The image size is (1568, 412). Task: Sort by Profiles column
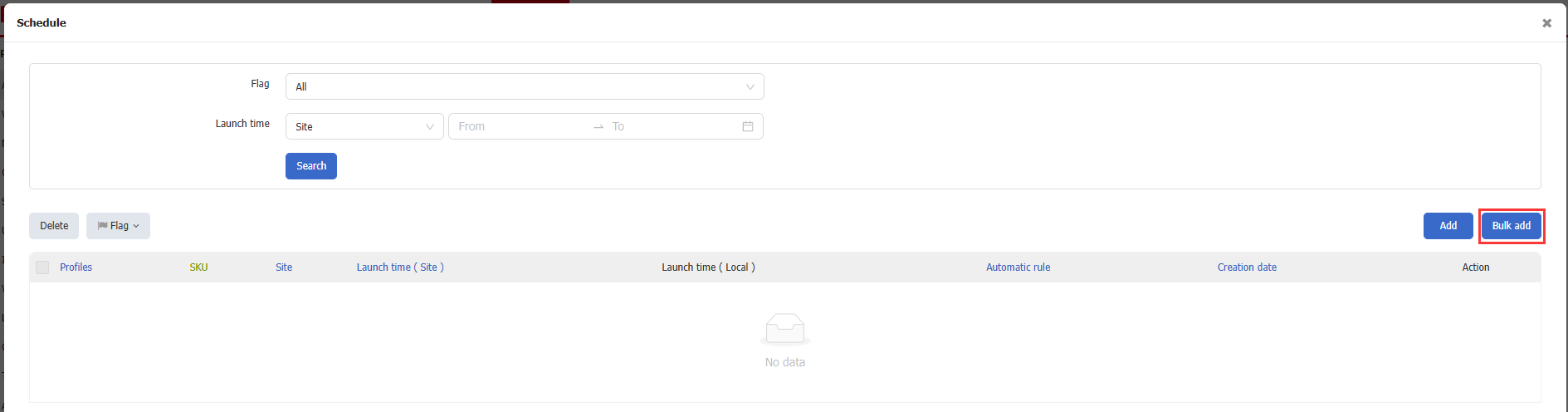76,267
